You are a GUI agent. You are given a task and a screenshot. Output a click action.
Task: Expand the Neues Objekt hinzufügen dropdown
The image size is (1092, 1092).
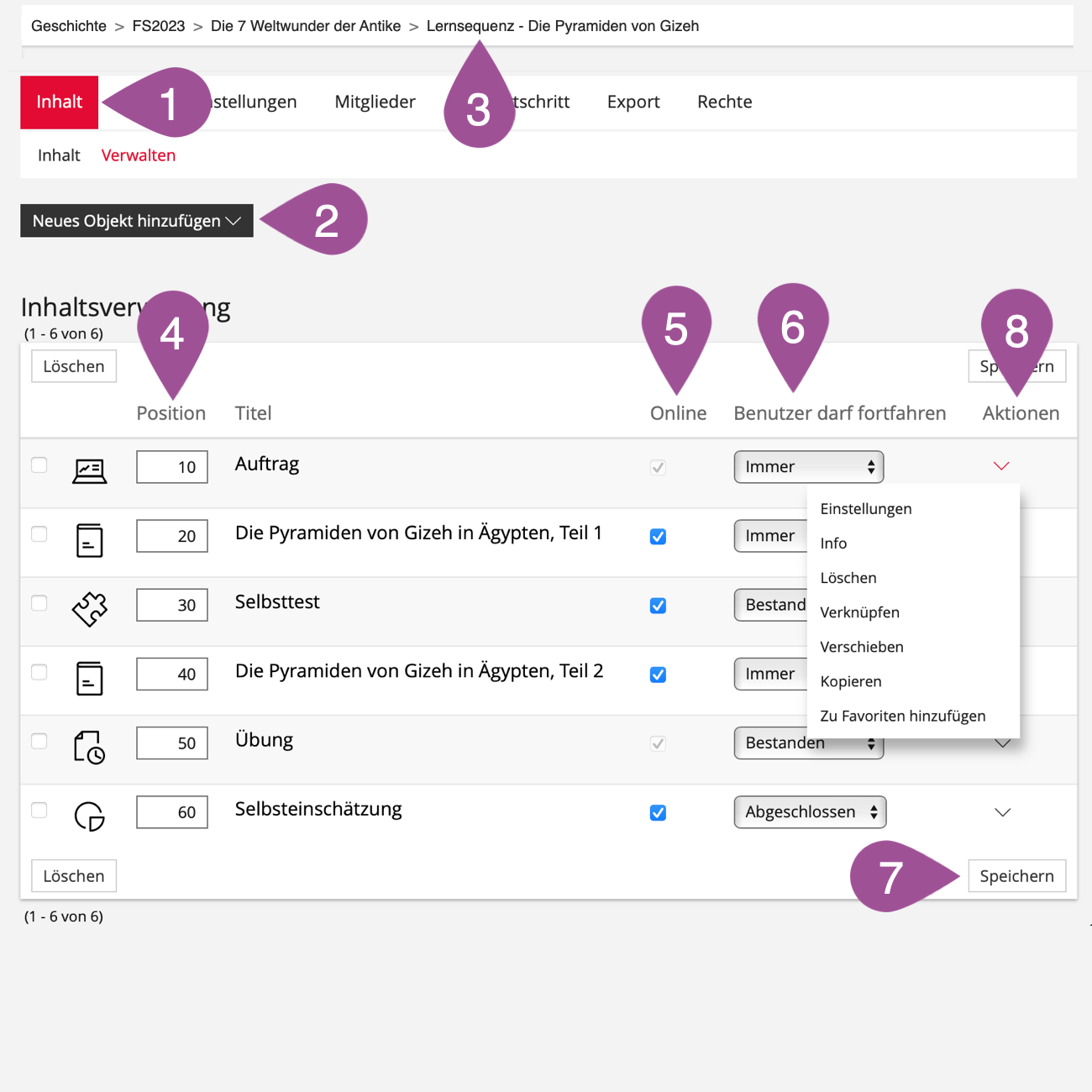pos(136,221)
